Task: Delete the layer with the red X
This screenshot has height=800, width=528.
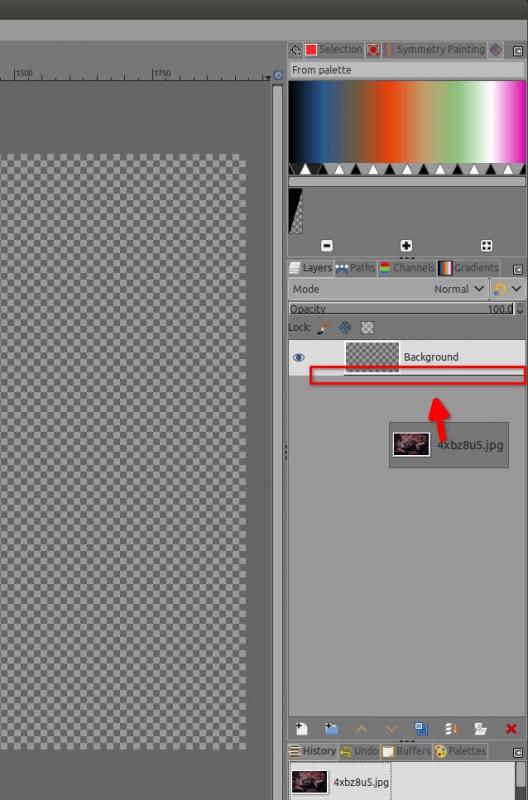Action: [511, 729]
